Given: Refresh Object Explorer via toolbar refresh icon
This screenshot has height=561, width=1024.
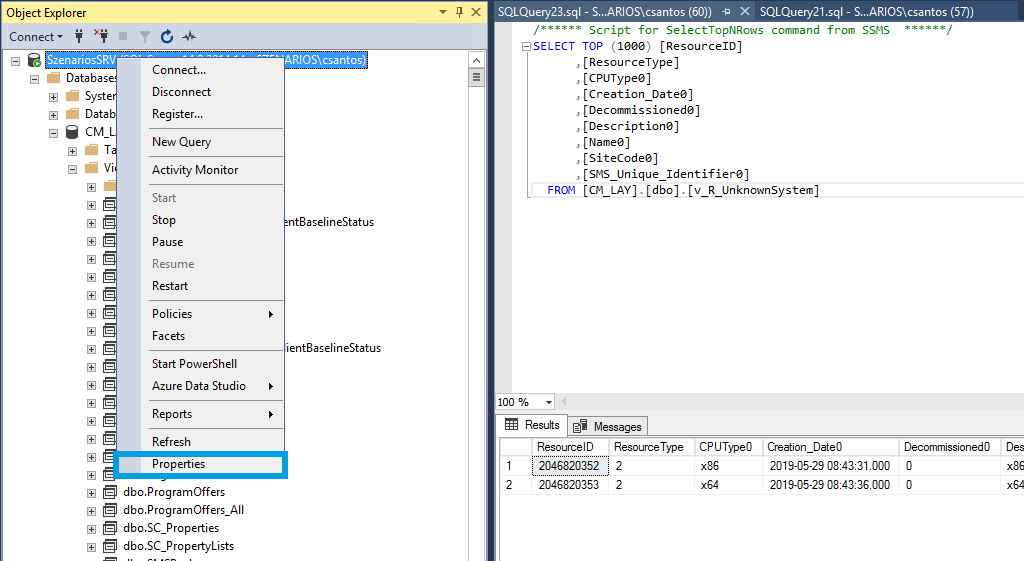Looking at the screenshot, I should pyautogui.click(x=166, y=37).
